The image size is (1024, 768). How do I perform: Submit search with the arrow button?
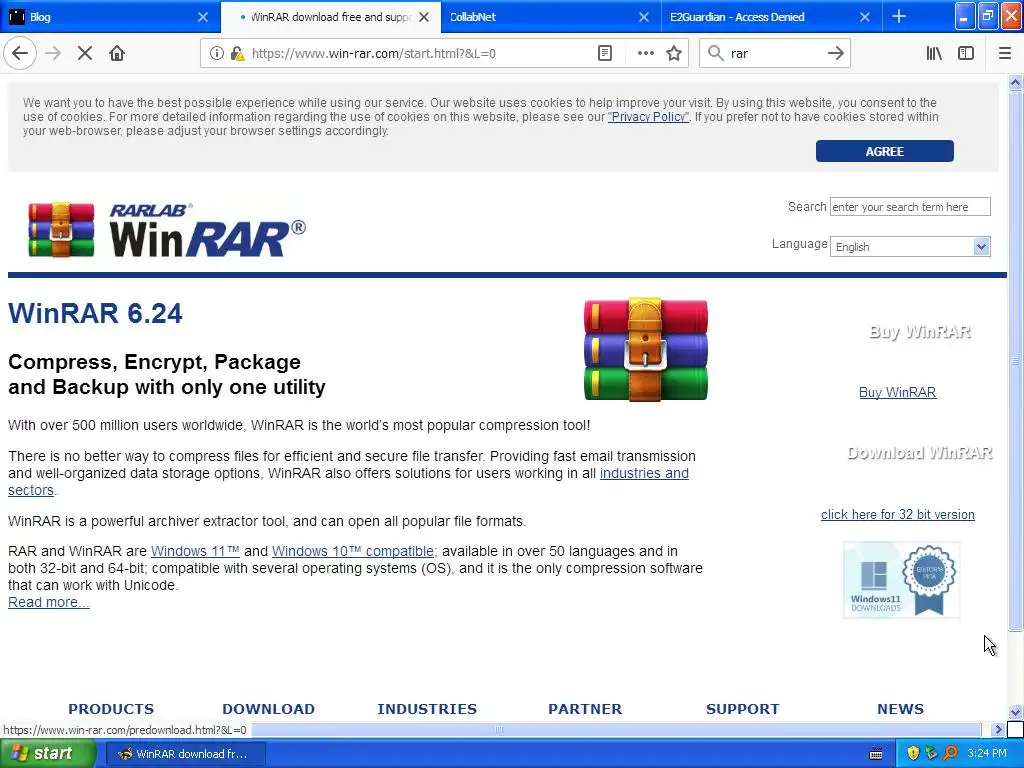(835, 54)
